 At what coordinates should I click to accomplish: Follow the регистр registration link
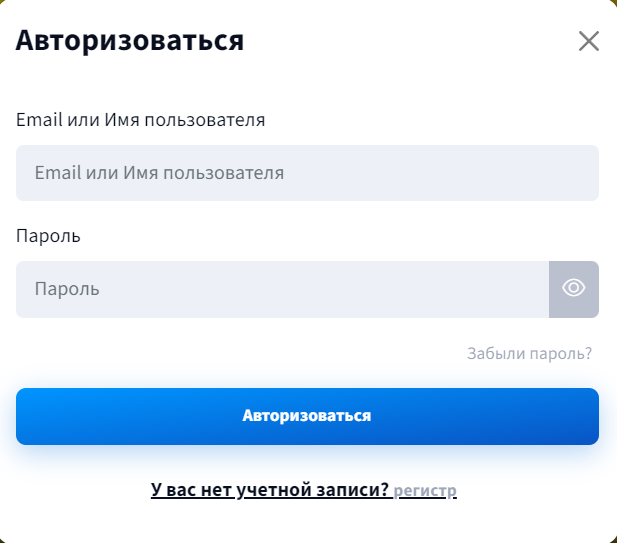click(425, 490)
